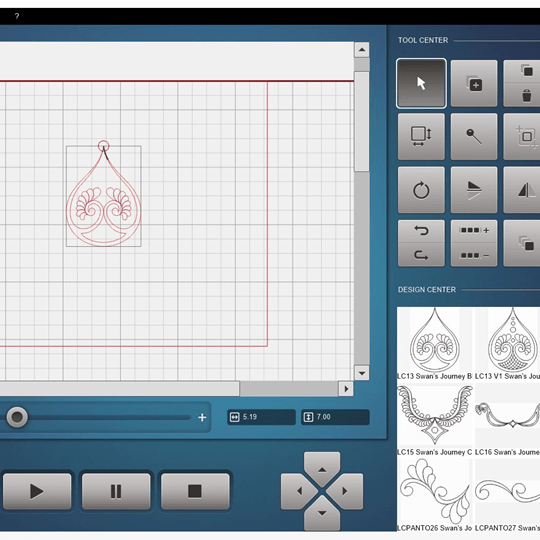The width and height of the screenshot is (540, 540).
Task: Select the LCPANTO26 Swan's design thumbnail
Action: click(435, 495)
